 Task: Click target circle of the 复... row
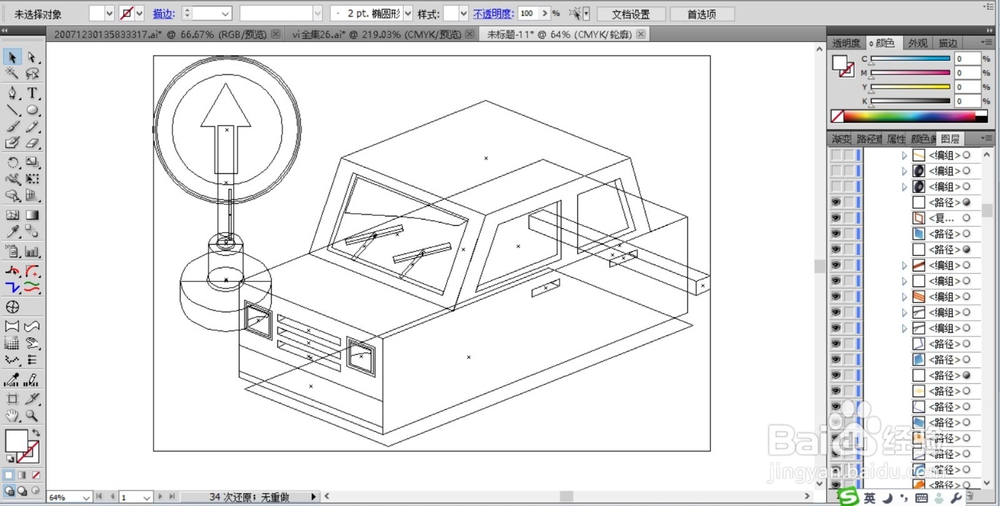point(966,218)
